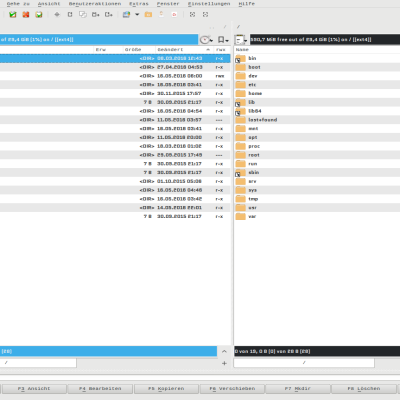400x400 pixels.
Task: Click the F5 Kopieren button
Action: [166, 389]
